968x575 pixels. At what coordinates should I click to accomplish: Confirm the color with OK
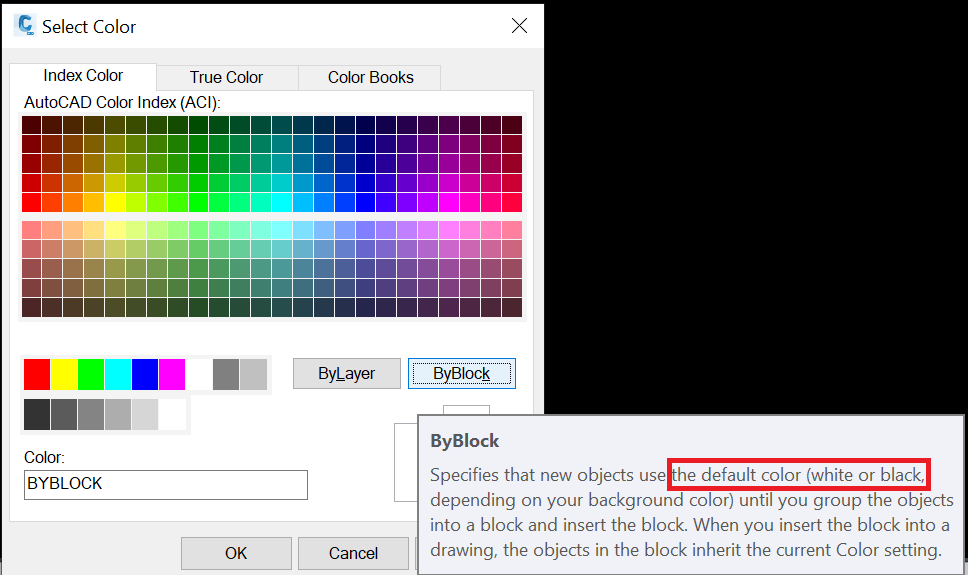coord(236,553)
